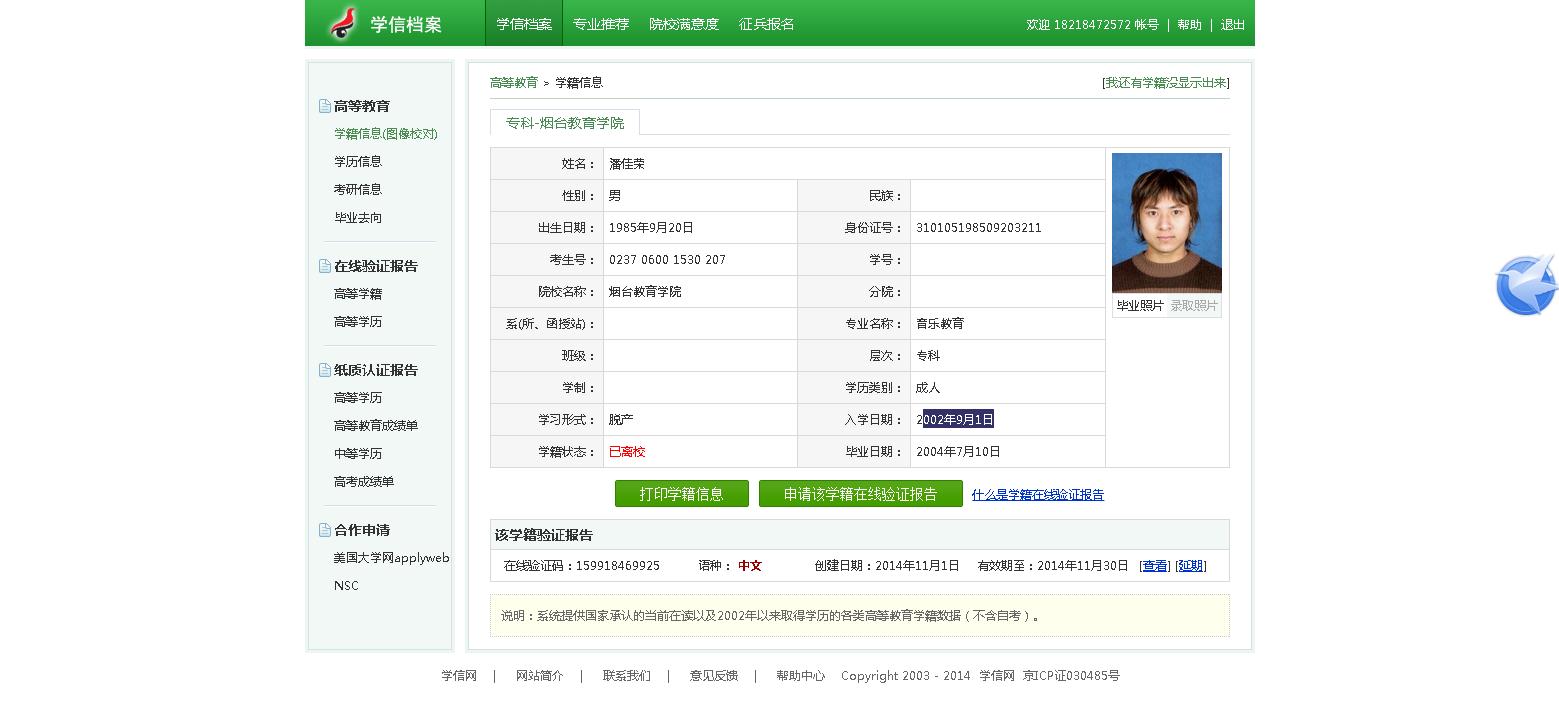Open the 什么是学籍在线验证报告 link
1559x707 pixels.
[1037, 495]
